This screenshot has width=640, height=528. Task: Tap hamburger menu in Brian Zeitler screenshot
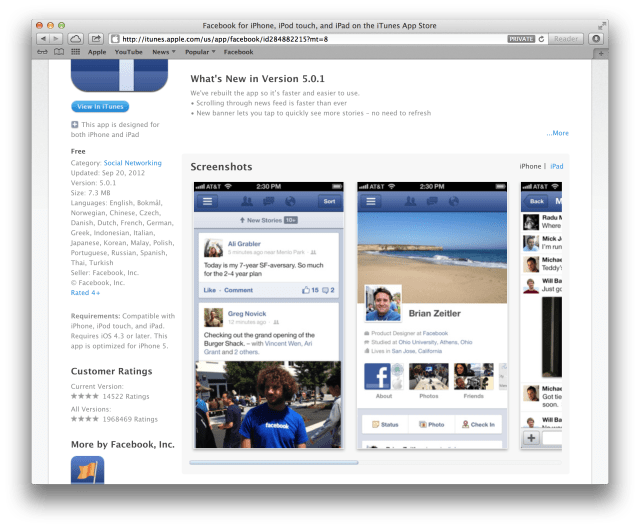(x=371, y=201)
